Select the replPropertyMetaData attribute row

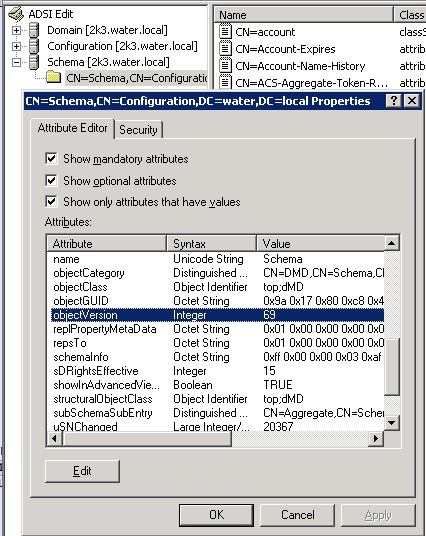pos(217,329)
